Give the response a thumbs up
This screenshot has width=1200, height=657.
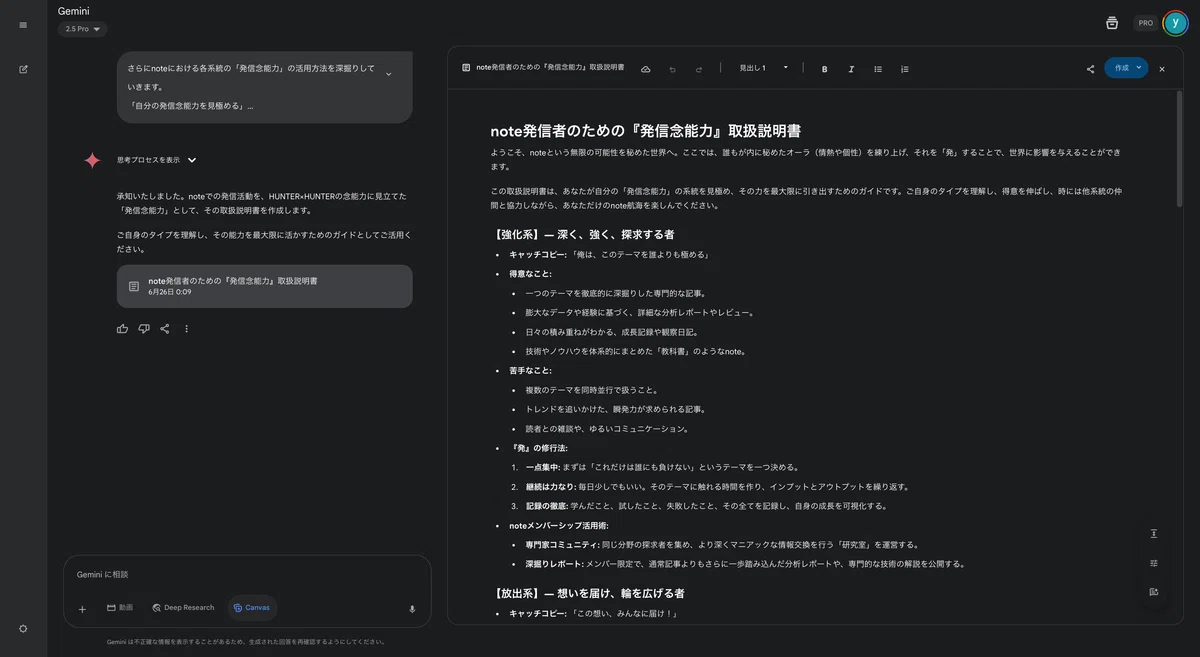tap(123, 328)
